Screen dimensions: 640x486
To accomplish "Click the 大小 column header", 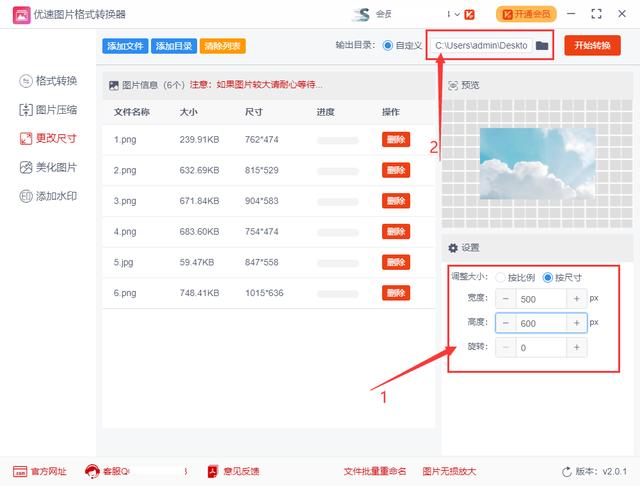I will click(189, 112).
